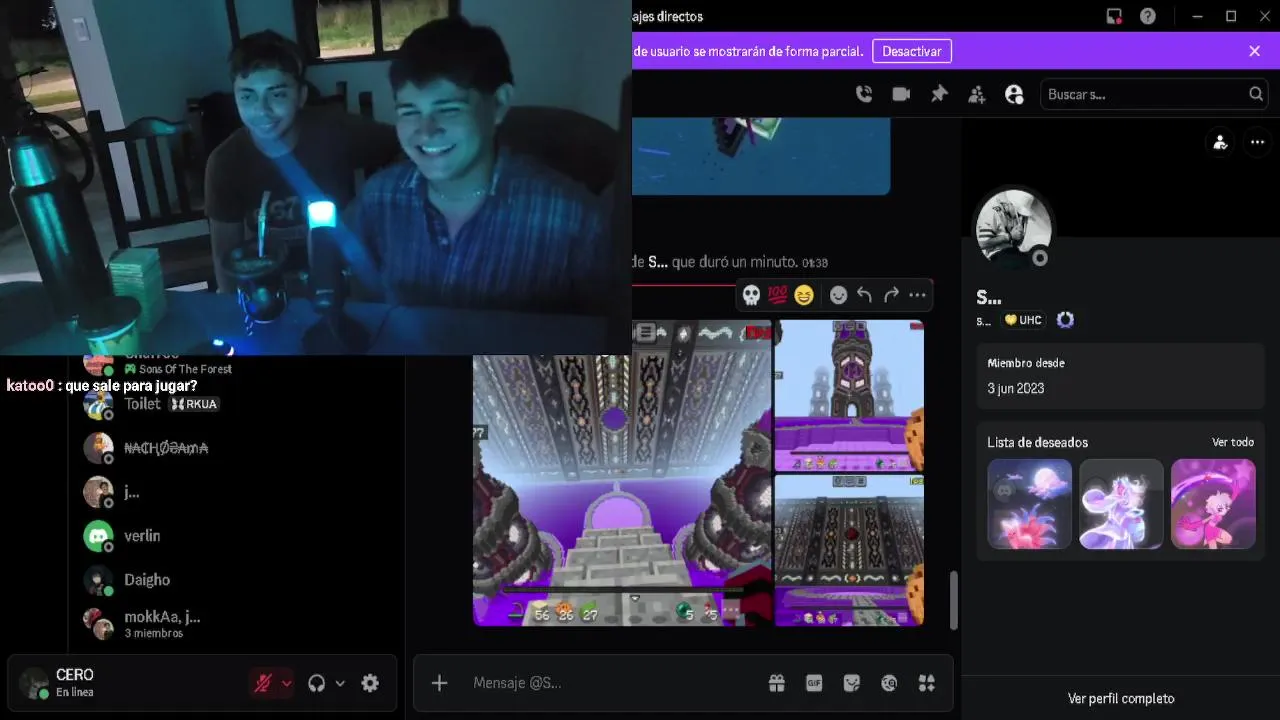Screen dimensions: 1280x720
Task: Click 'Ver perfil completo' button
Action: [1121, 698]
